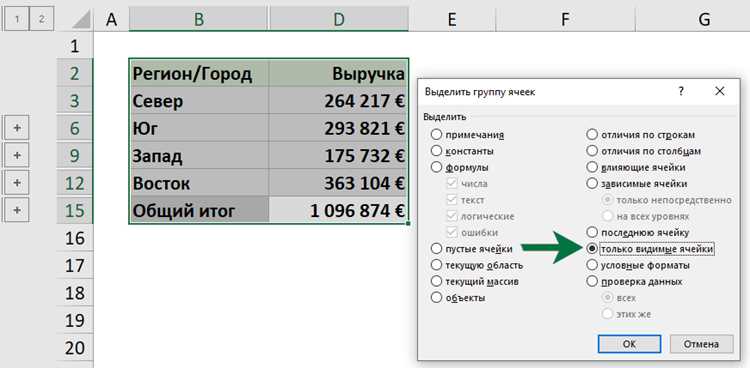Select row 20 header
Screen dimensions: 750x368
pos(75,347)
